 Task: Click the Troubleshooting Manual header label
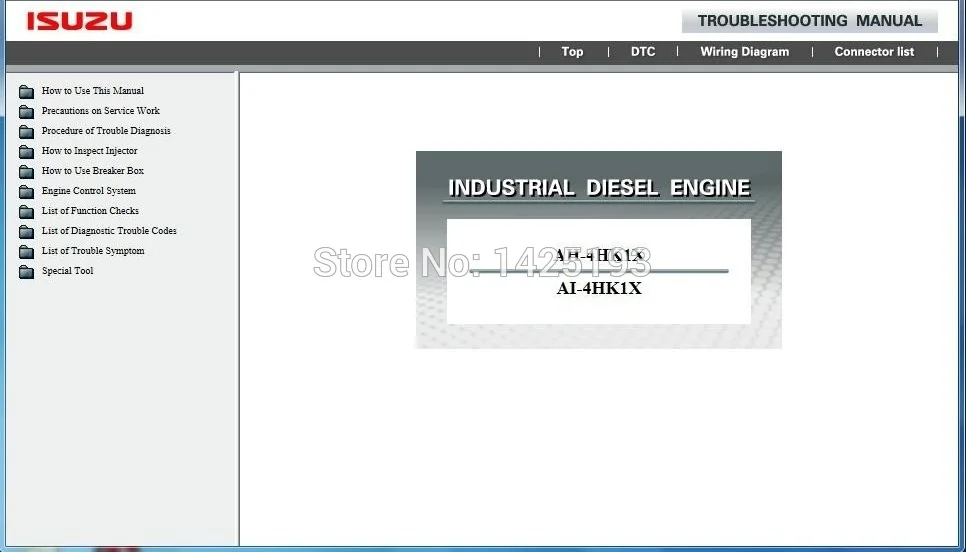810,21
